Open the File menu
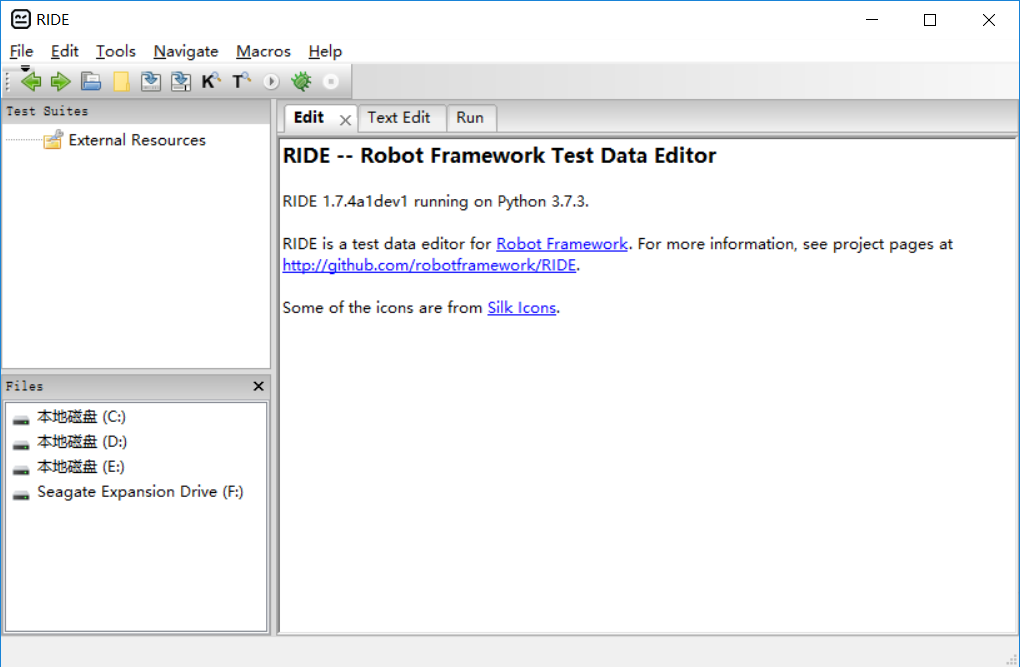1020x667 pixels. click(21, 51)
